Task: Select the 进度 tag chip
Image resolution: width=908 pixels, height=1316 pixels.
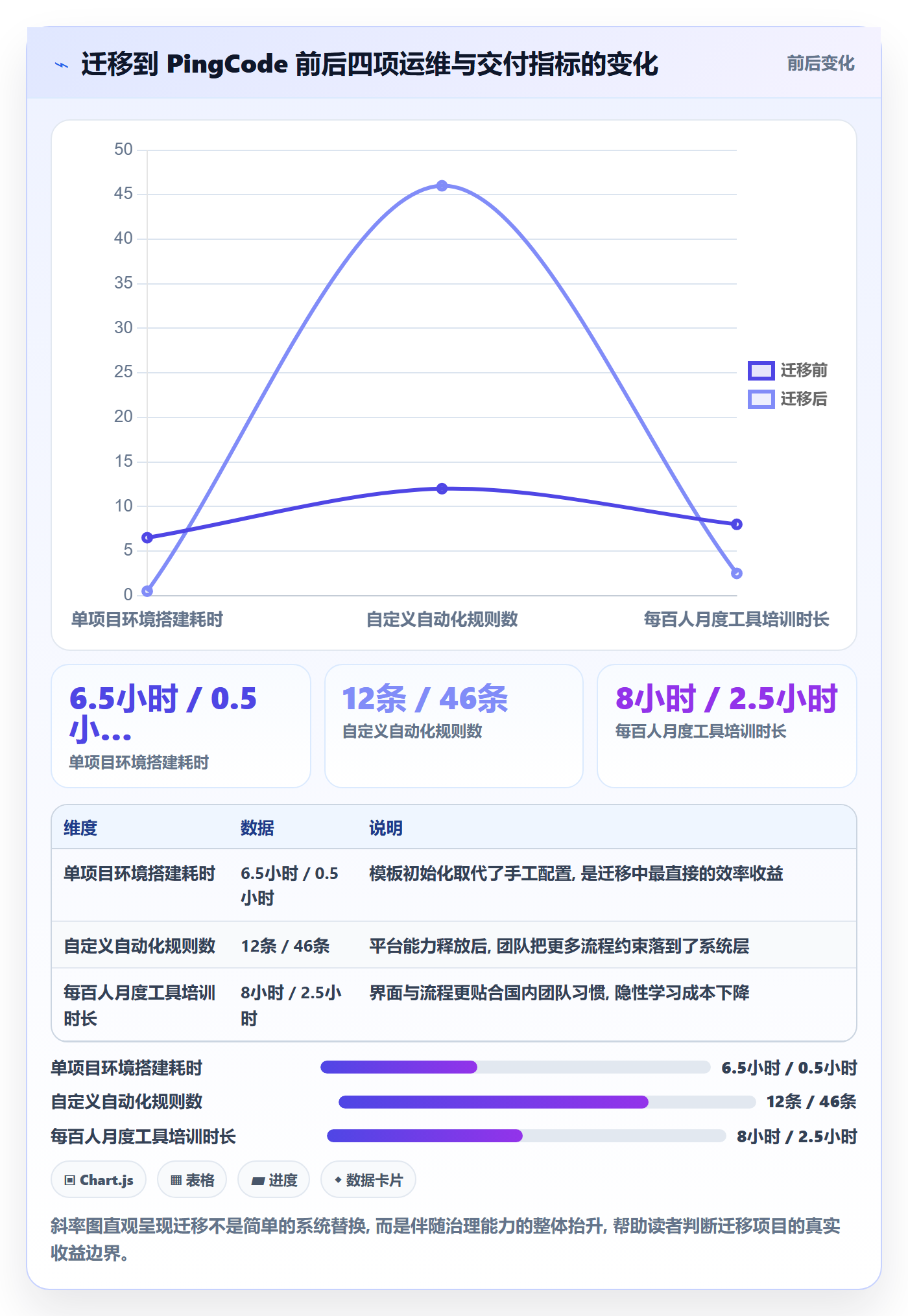Action: [274, 1180]
